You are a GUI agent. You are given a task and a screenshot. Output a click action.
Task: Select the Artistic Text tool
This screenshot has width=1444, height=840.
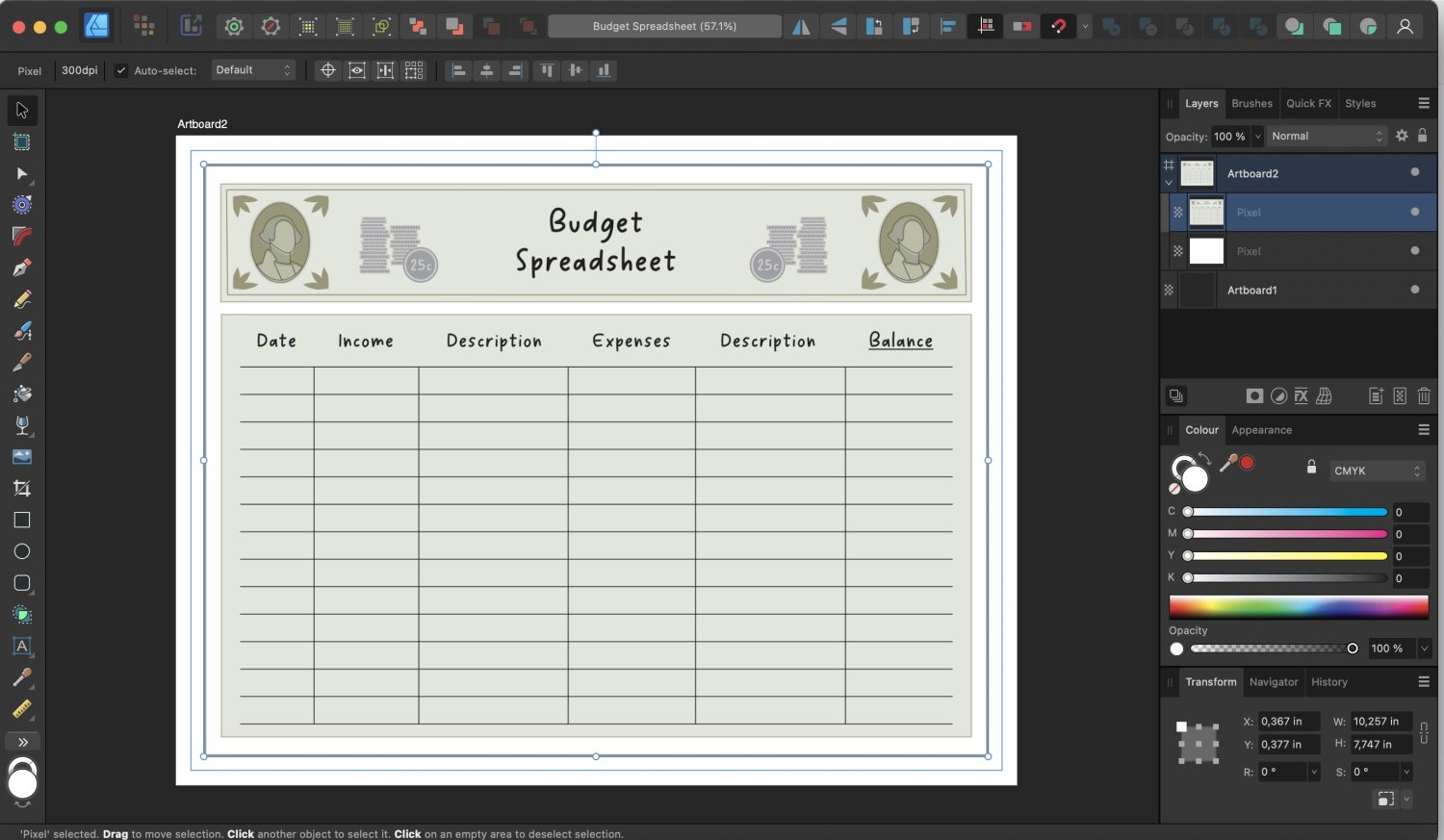[x=21, y=647]
